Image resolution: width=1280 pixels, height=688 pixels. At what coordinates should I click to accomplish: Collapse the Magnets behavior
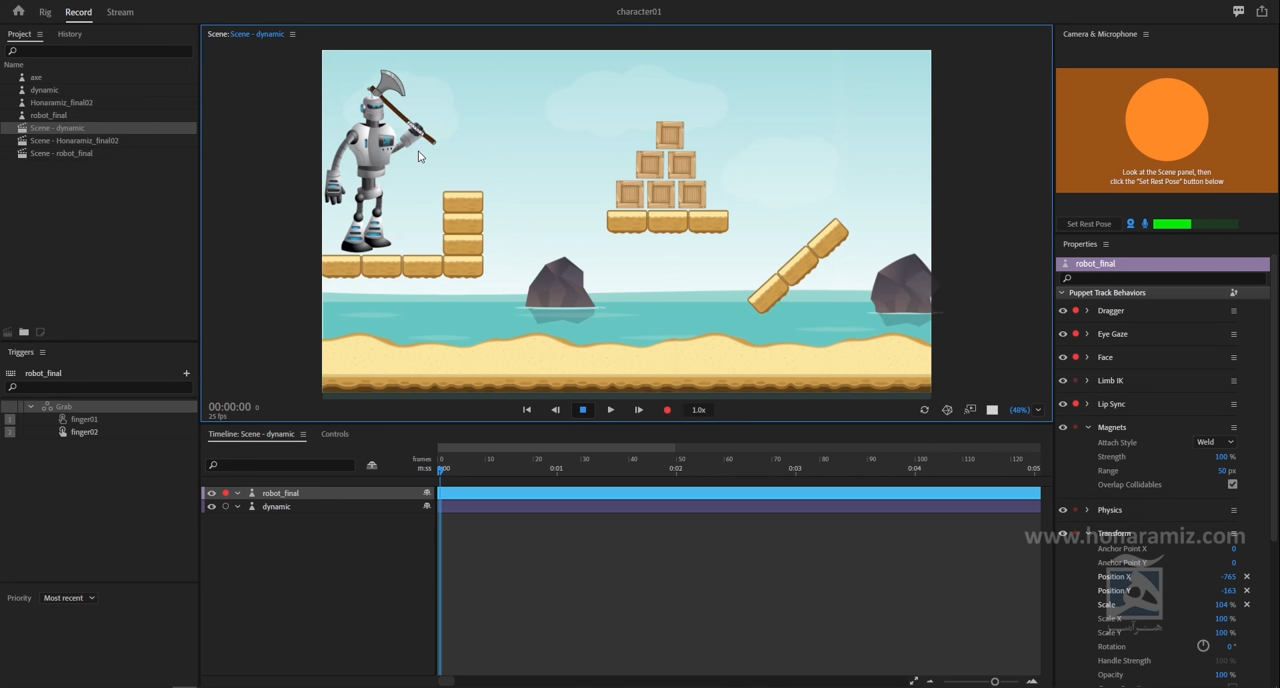click(1087, 427)
